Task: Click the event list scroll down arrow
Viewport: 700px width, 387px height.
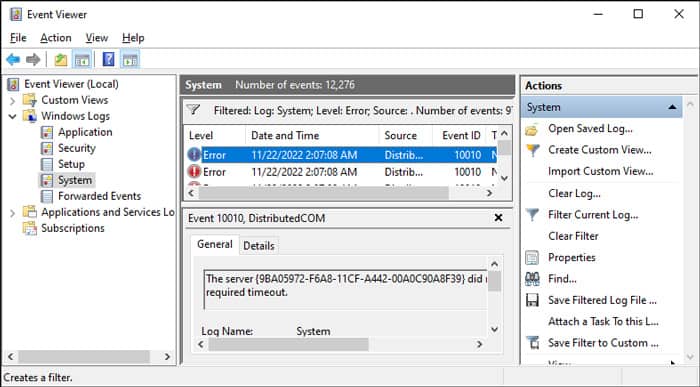Action: tap(504, 179)
